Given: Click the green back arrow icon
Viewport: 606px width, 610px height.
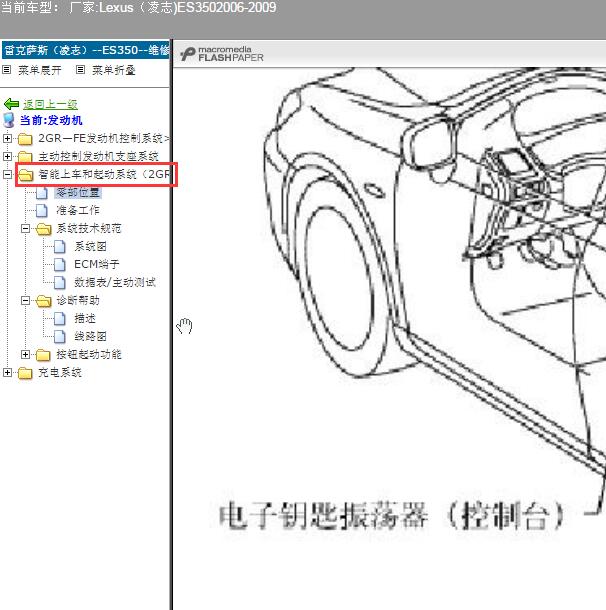Looking at the screenshot, I should (x=11, y=104).
